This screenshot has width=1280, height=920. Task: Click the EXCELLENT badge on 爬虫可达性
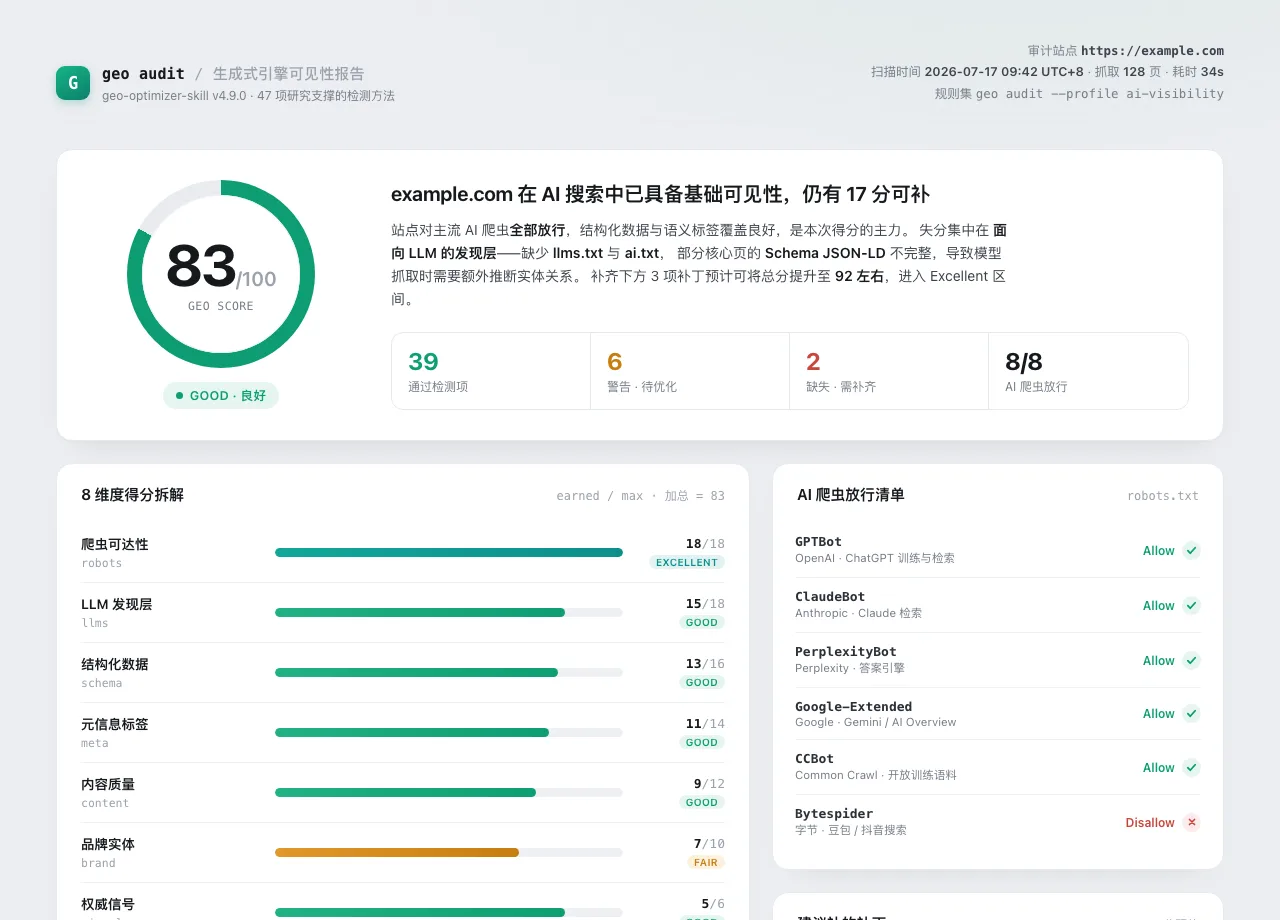(x=687, y=562)
